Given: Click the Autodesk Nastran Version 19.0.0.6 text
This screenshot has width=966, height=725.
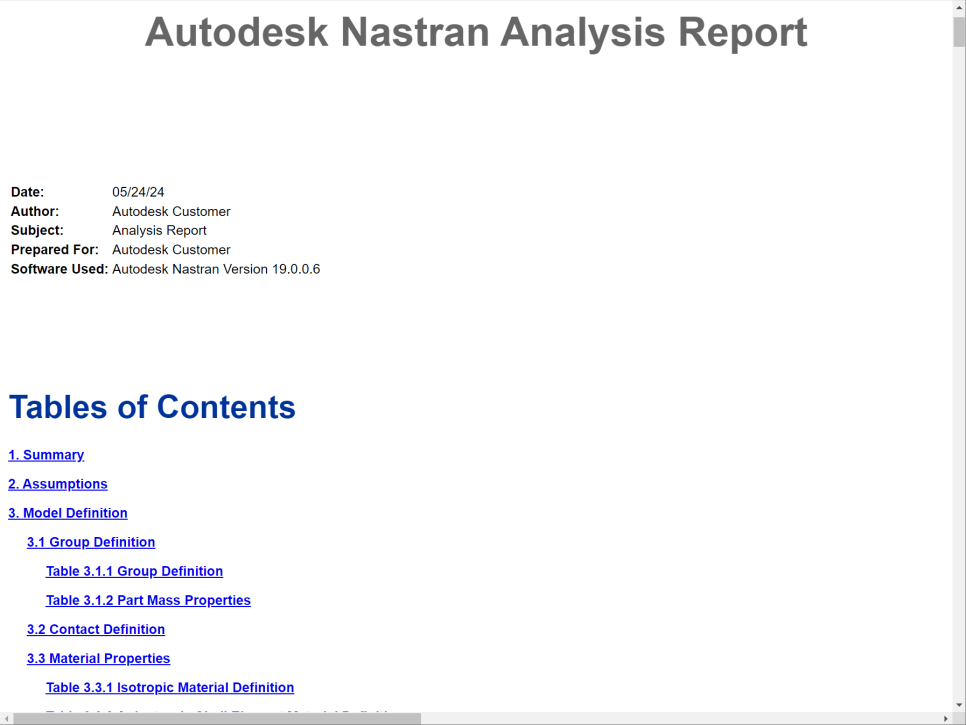Looking at the screenshot, I should point(216,269).
